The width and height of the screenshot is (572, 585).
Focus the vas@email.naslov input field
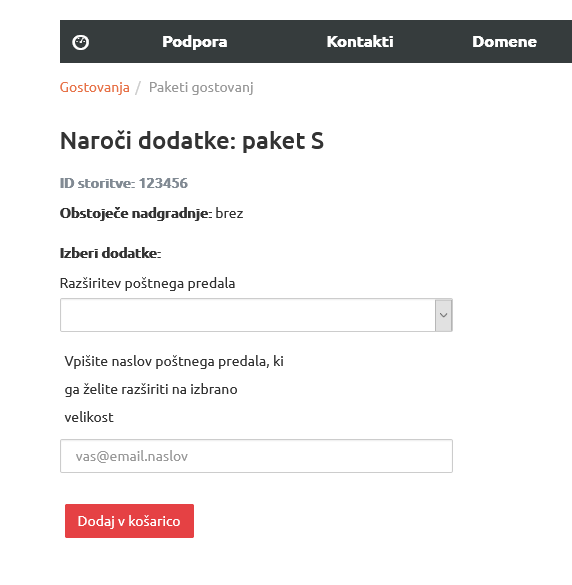pyautogui.click(x=256, y=456)
